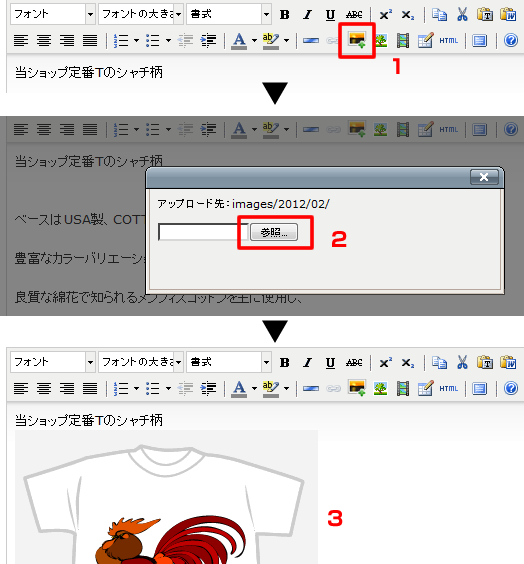524x564 pixels.
Task: Click the copy icon in the top editor toolbar
Action: click(439, 15)
